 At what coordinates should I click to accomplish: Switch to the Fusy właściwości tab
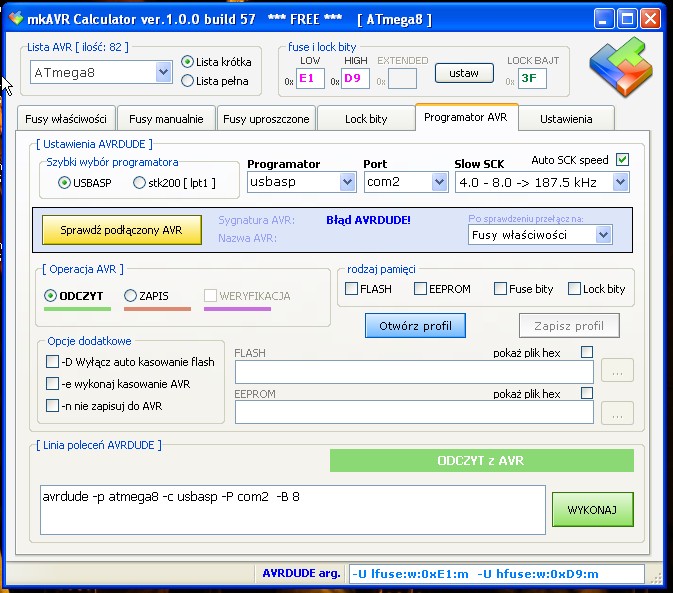(66, 119)
